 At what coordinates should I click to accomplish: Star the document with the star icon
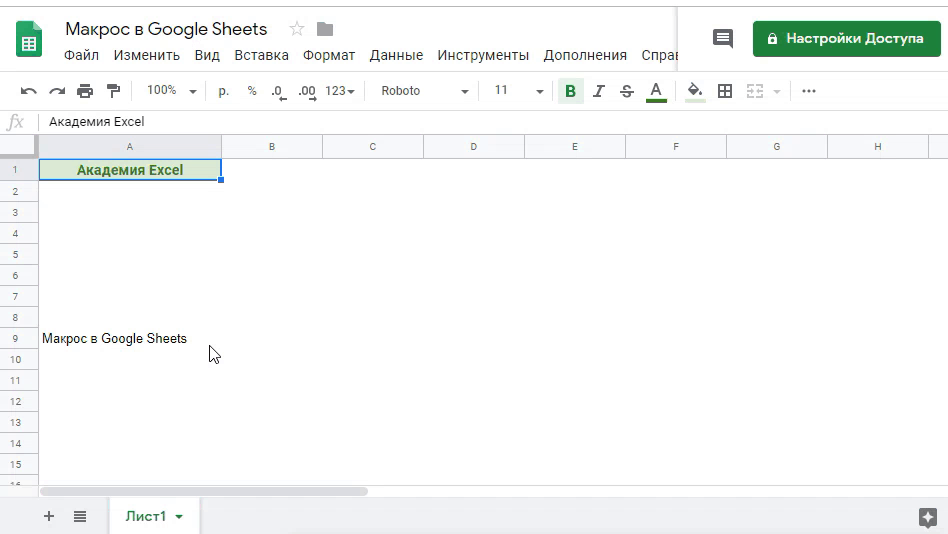(296, 29)
